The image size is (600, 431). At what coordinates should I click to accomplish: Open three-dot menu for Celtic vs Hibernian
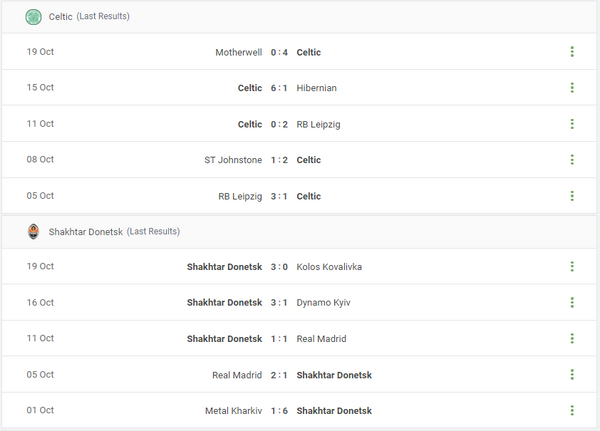[x=572, y=88]
